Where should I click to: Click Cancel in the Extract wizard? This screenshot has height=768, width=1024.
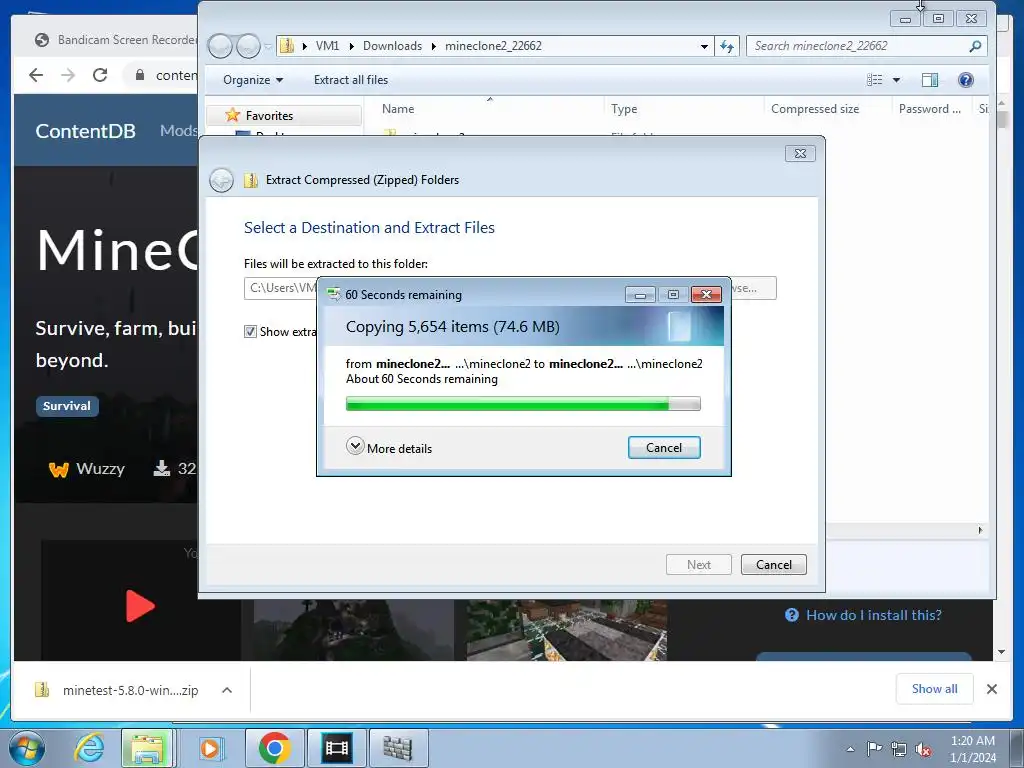pos(773,564)
